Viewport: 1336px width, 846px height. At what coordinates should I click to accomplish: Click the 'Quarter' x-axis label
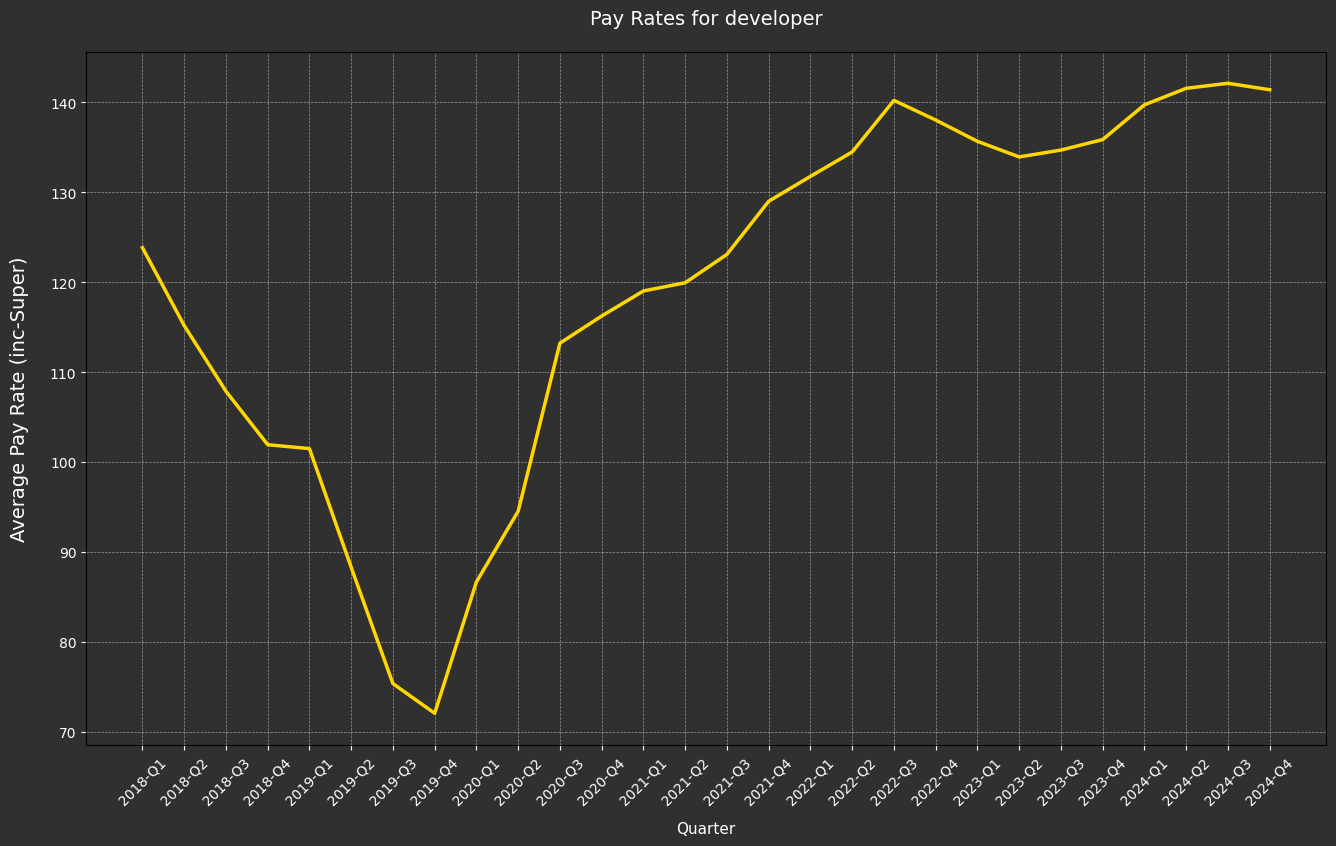click(x=705, y=829)
